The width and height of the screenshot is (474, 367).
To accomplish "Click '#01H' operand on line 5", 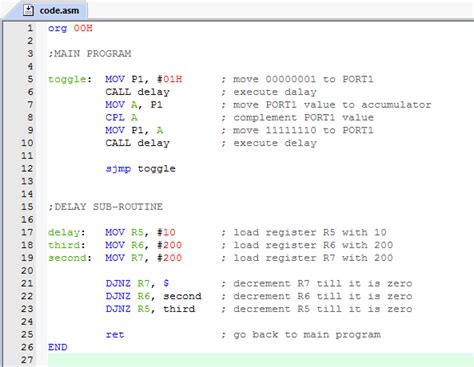I will [170, 79].
